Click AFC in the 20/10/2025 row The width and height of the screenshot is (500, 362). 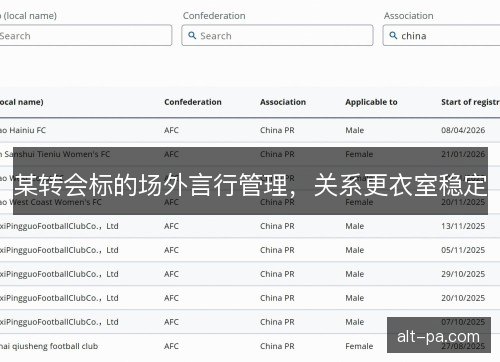click(x=171, y=298)
